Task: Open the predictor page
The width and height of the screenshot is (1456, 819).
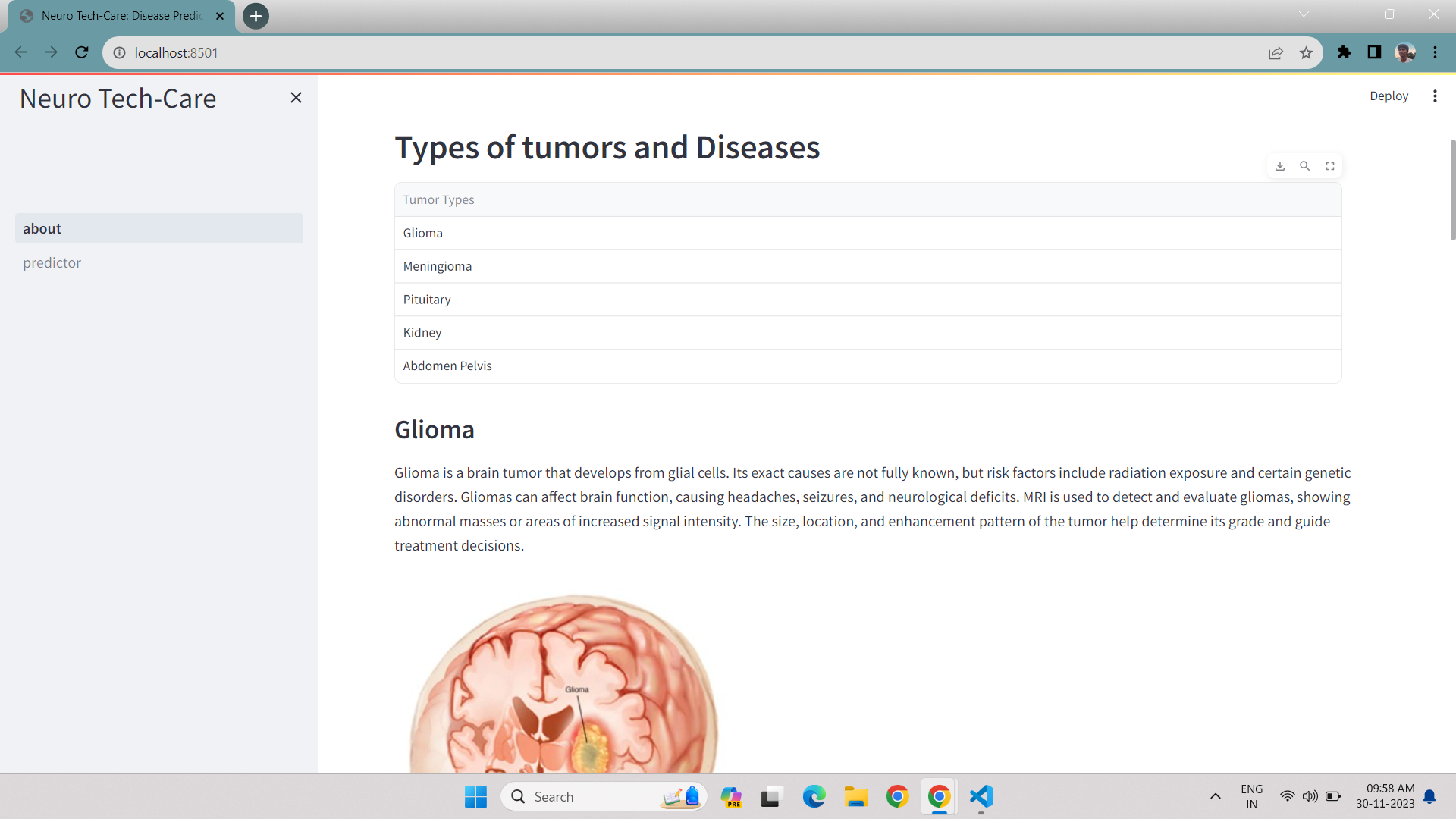Action: click(x=52, y=263)
